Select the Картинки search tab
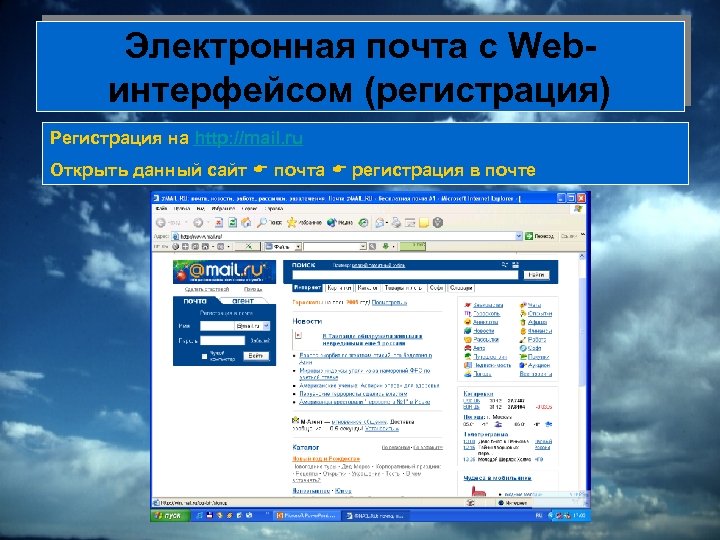 pos(339,288)
